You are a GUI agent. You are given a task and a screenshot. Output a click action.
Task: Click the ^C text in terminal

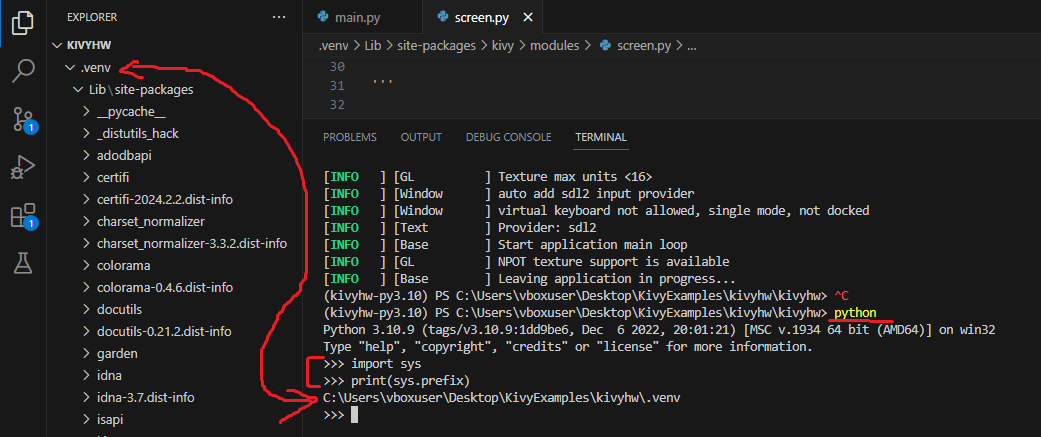coord(841,296)
